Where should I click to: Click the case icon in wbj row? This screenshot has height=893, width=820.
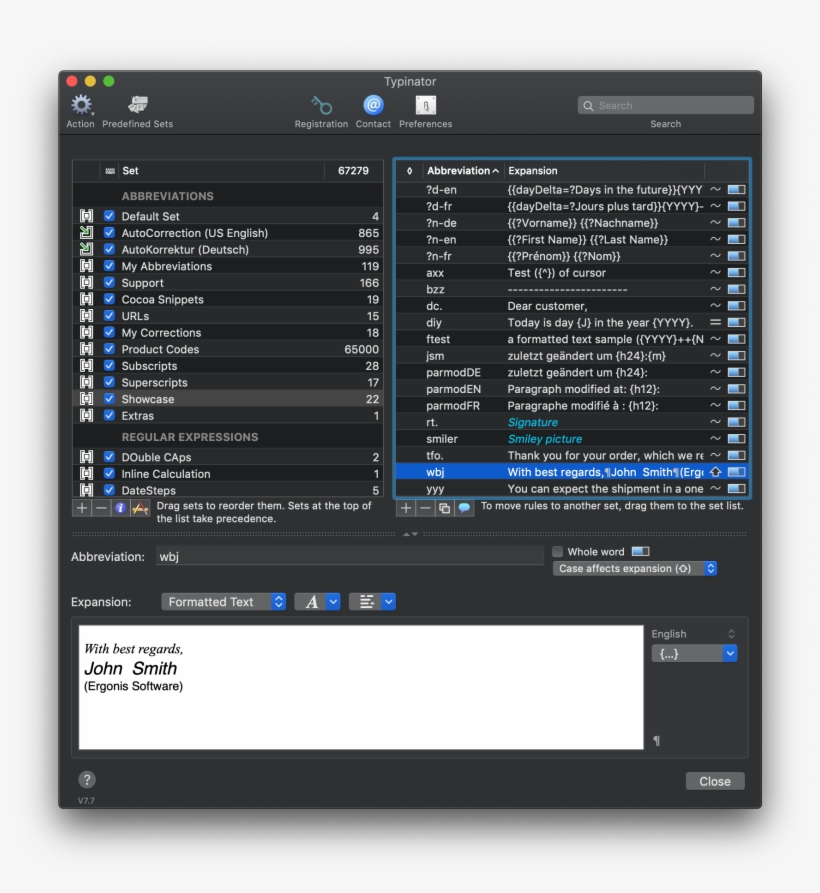pos(715,472)
